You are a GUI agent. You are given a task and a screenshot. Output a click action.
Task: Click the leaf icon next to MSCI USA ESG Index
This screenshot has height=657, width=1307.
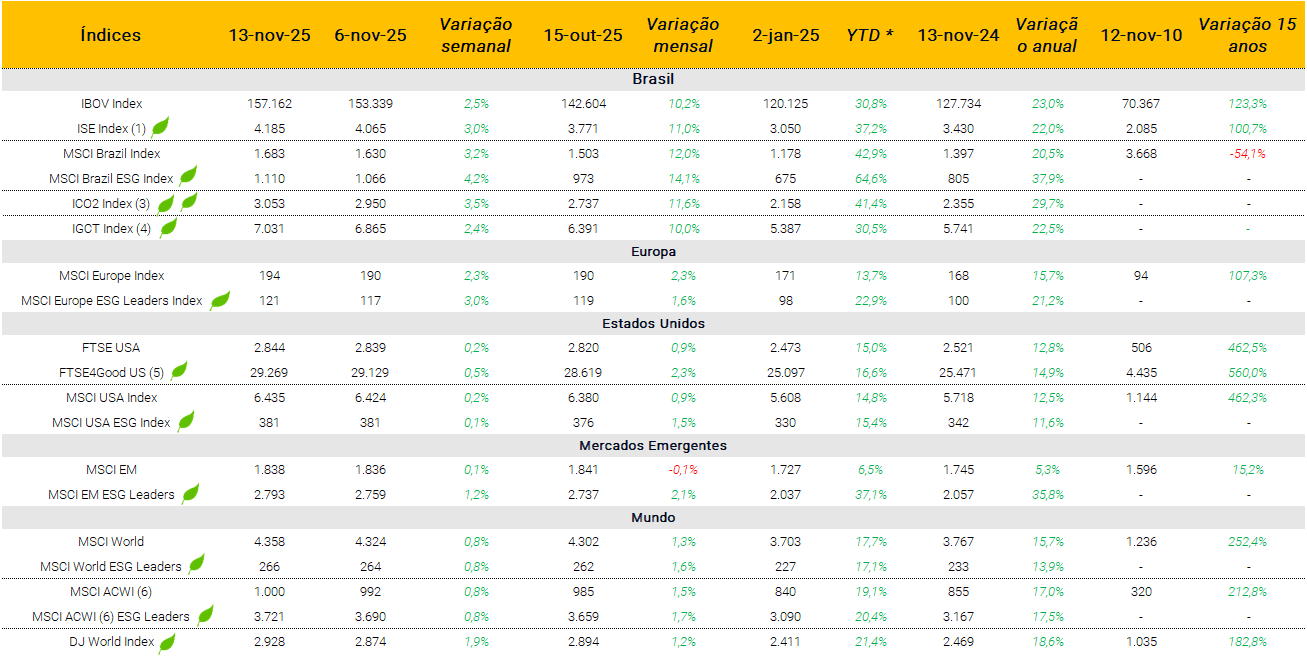pyautogui.click(x=186, y=421)
